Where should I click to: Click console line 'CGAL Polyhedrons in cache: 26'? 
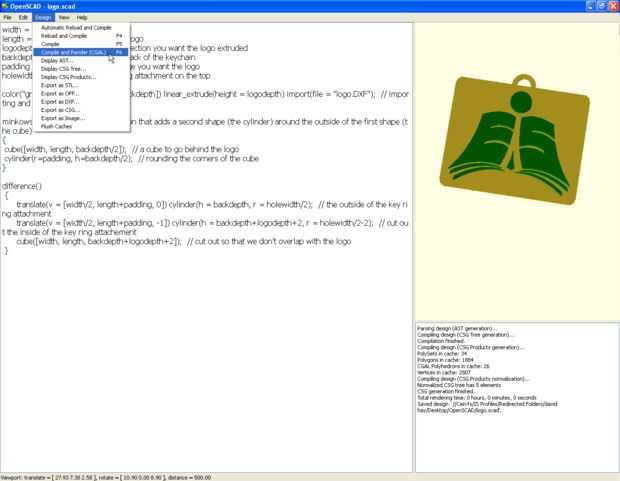coord(453,366)
